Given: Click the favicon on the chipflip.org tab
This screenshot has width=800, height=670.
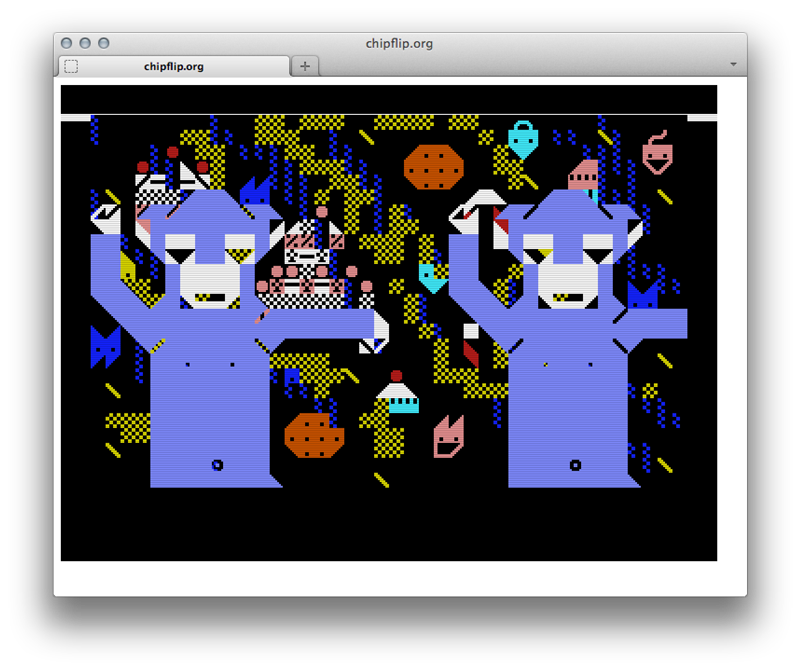Looking at the screenshot, I should 71,66.
